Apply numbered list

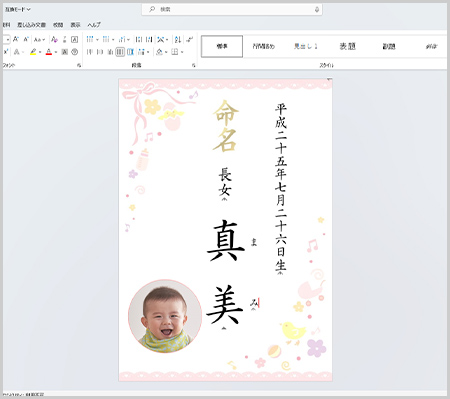point(106,39)
